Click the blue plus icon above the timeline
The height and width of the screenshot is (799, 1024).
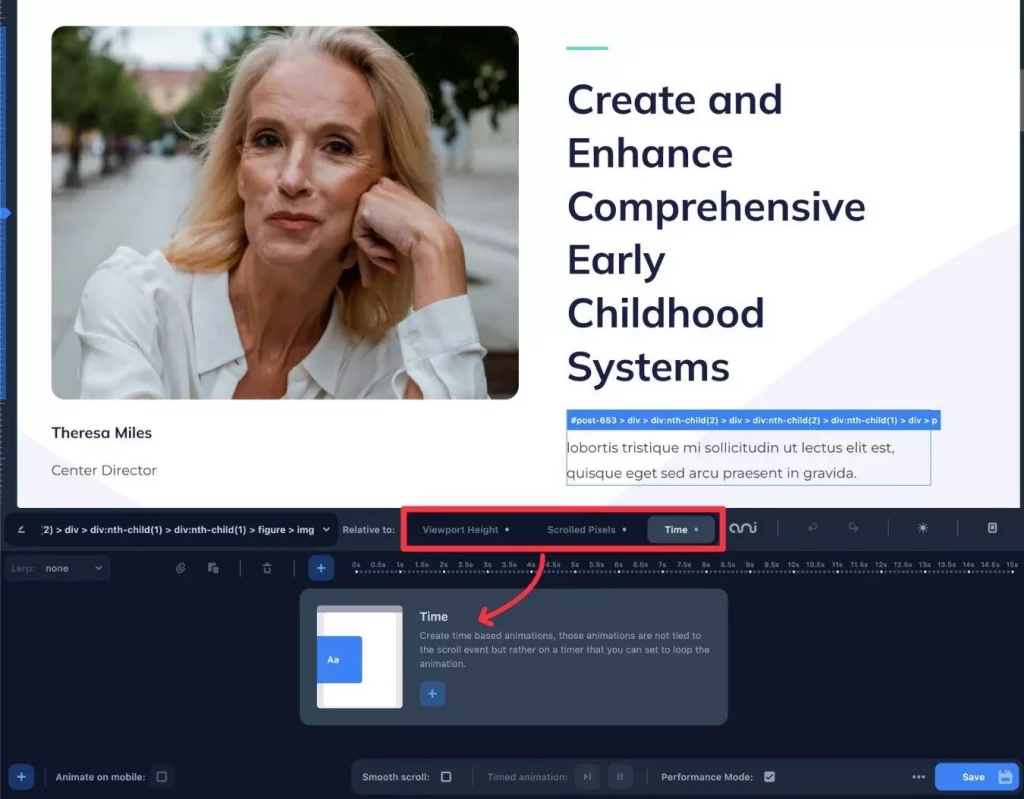point(320,568)
